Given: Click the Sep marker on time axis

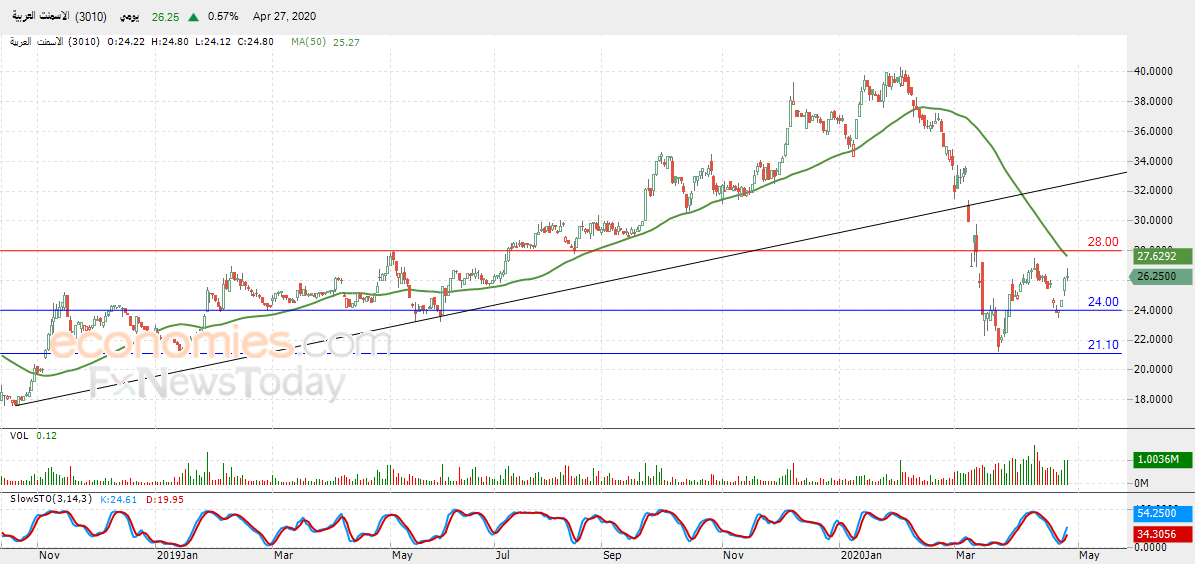Looking at the screenshot, I should (x=612, y=556).
